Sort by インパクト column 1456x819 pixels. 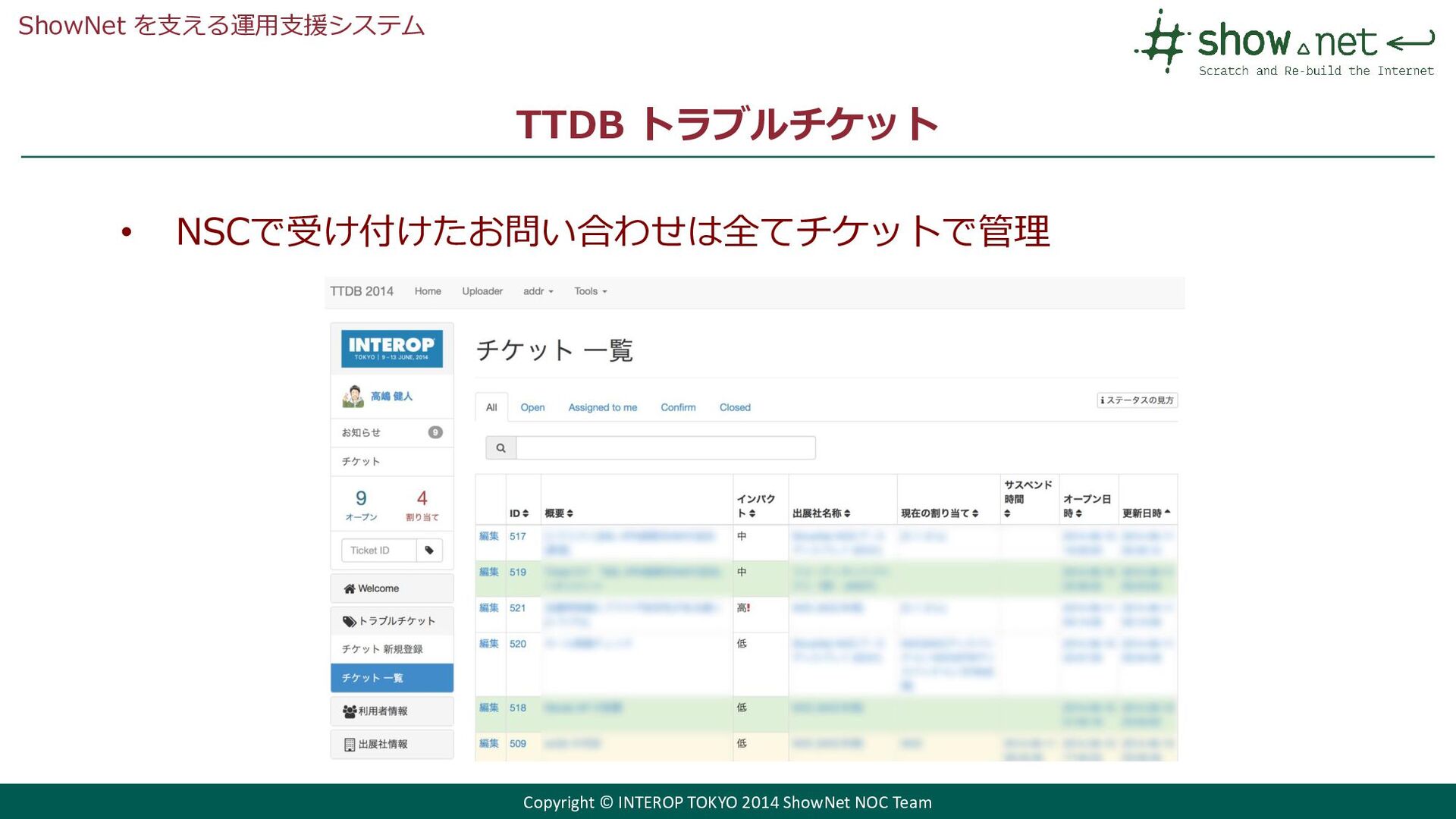point(756,506)
